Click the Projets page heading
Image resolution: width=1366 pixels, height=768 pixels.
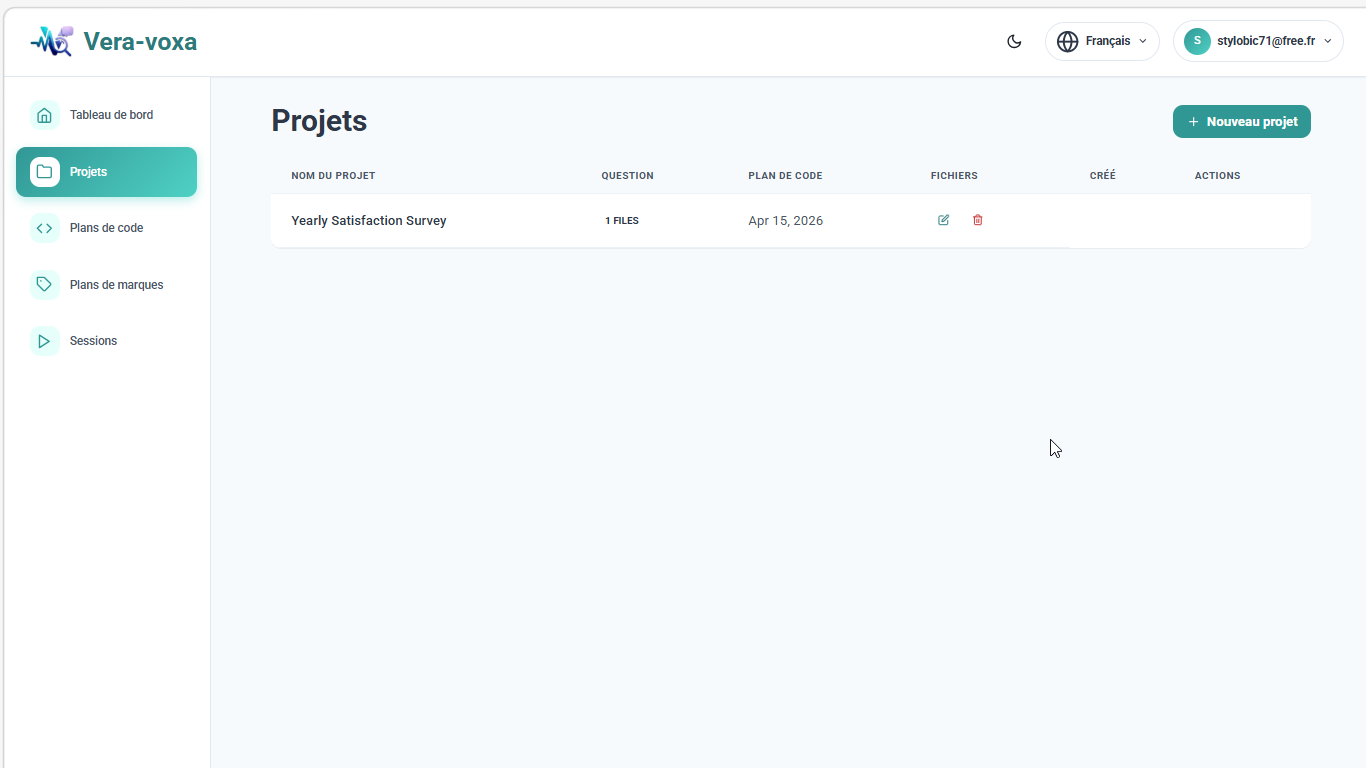319,121
